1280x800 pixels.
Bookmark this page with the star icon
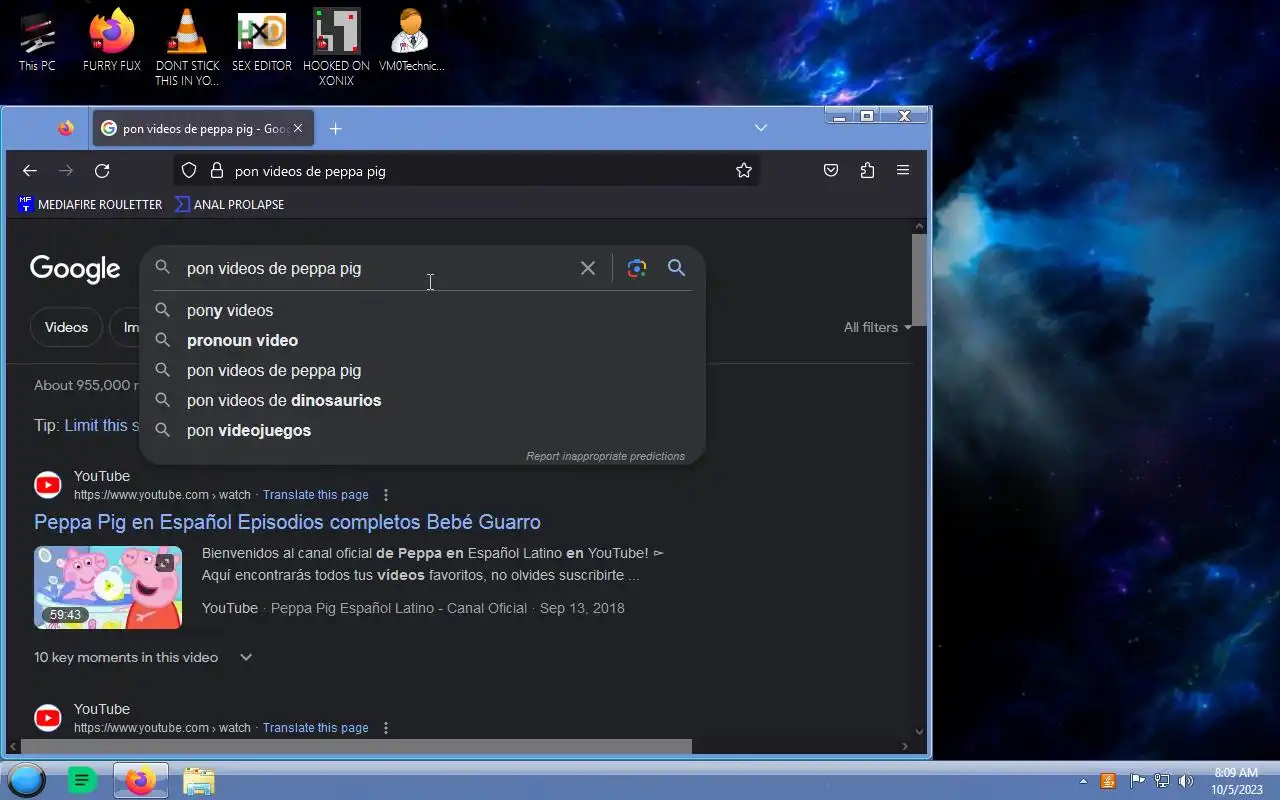(744, 171)
